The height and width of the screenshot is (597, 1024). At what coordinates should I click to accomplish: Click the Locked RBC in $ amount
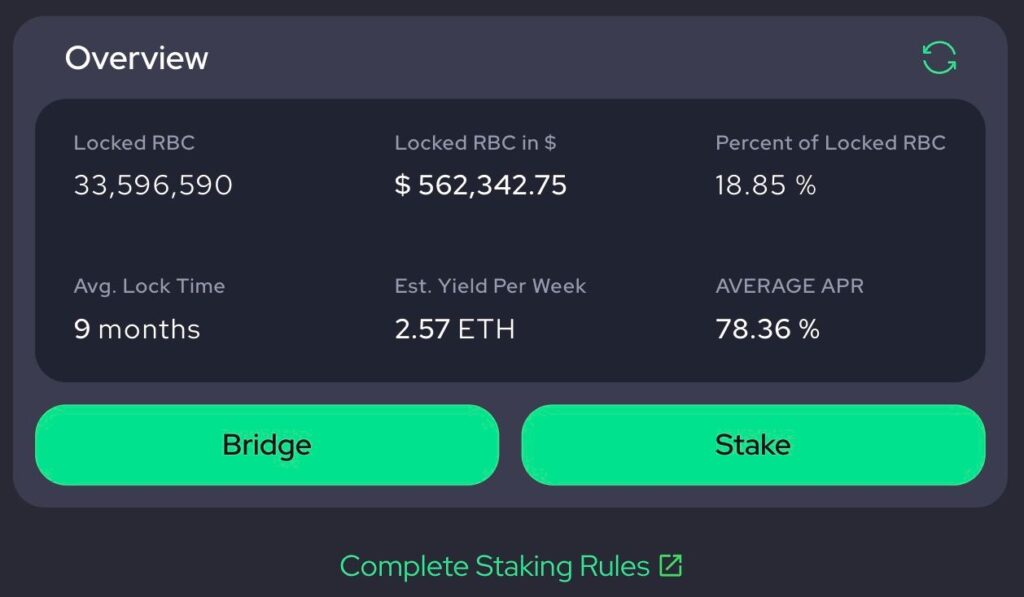coord(481,185)
